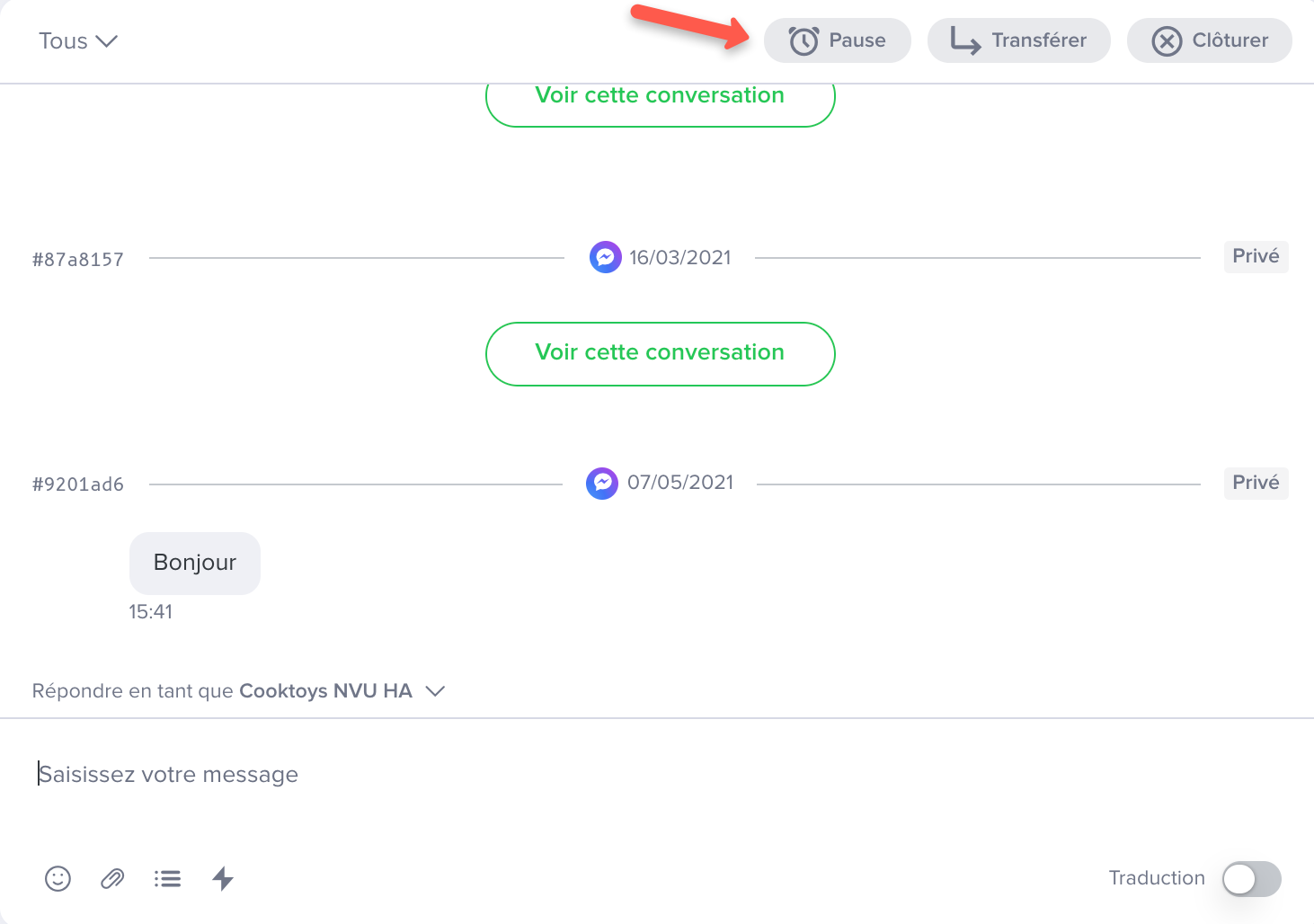Image resolution: width=1314 pixels, height=924 pixels.
Task: Attach a file with paperclip icon
Action: pos(112,878)
